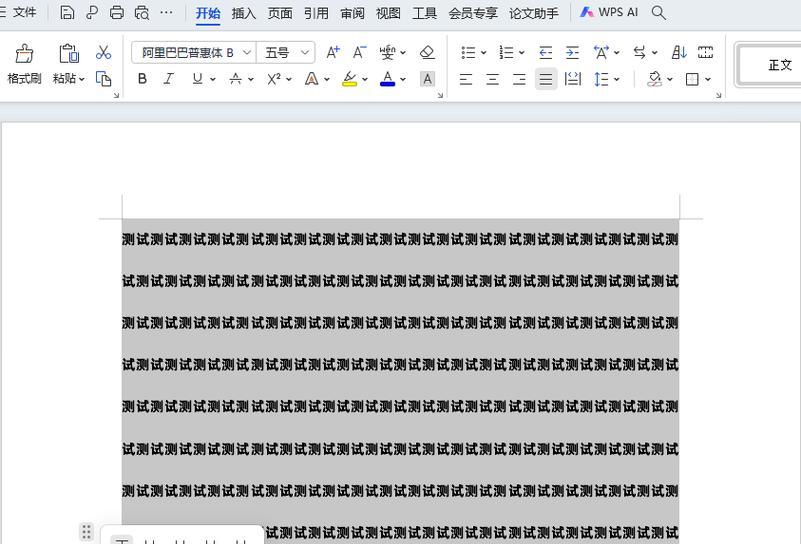801x544 pixels.
Task: Align text right
Action: pos(519,79)
